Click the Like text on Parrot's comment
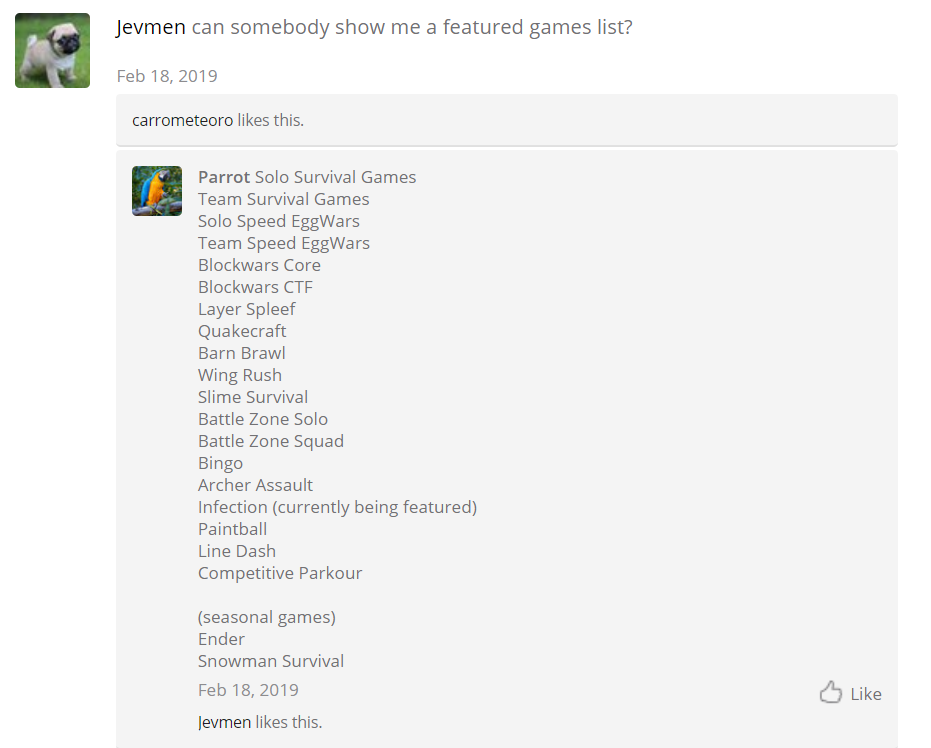The width and height of the screenshot is (931, 748). (866, 694)
